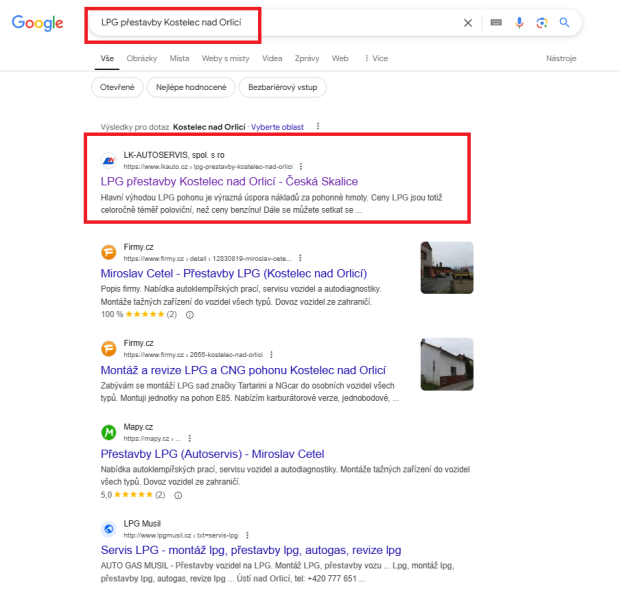The image size is (619, 600).
Task: Select the Vše tab
Action: (107, 58)
